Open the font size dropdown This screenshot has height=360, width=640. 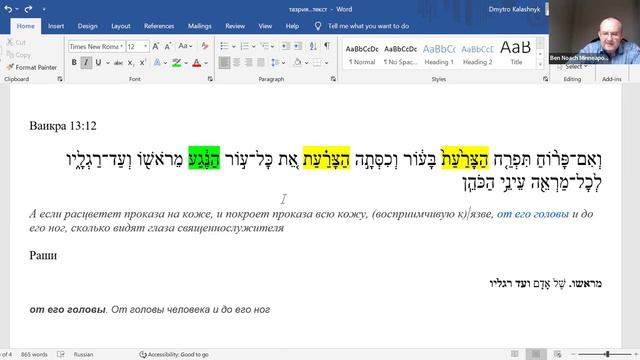tap(145, 46)
